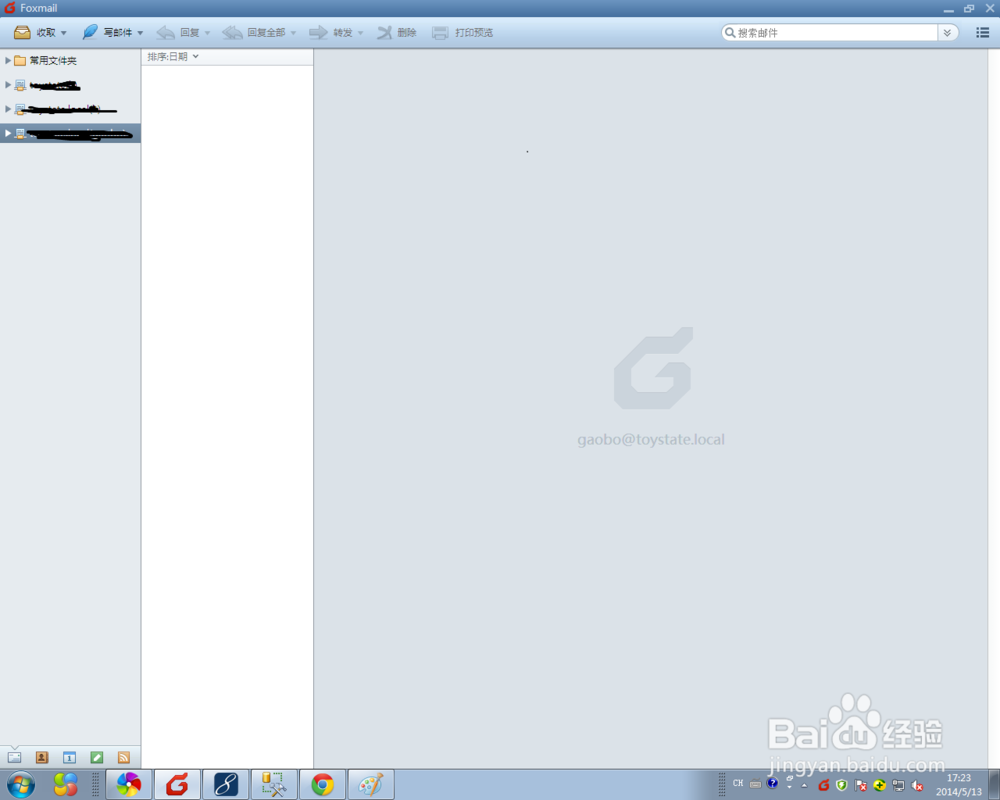
Task: Open the 写邮件 dropdown arrow
Action: [140, 33]
